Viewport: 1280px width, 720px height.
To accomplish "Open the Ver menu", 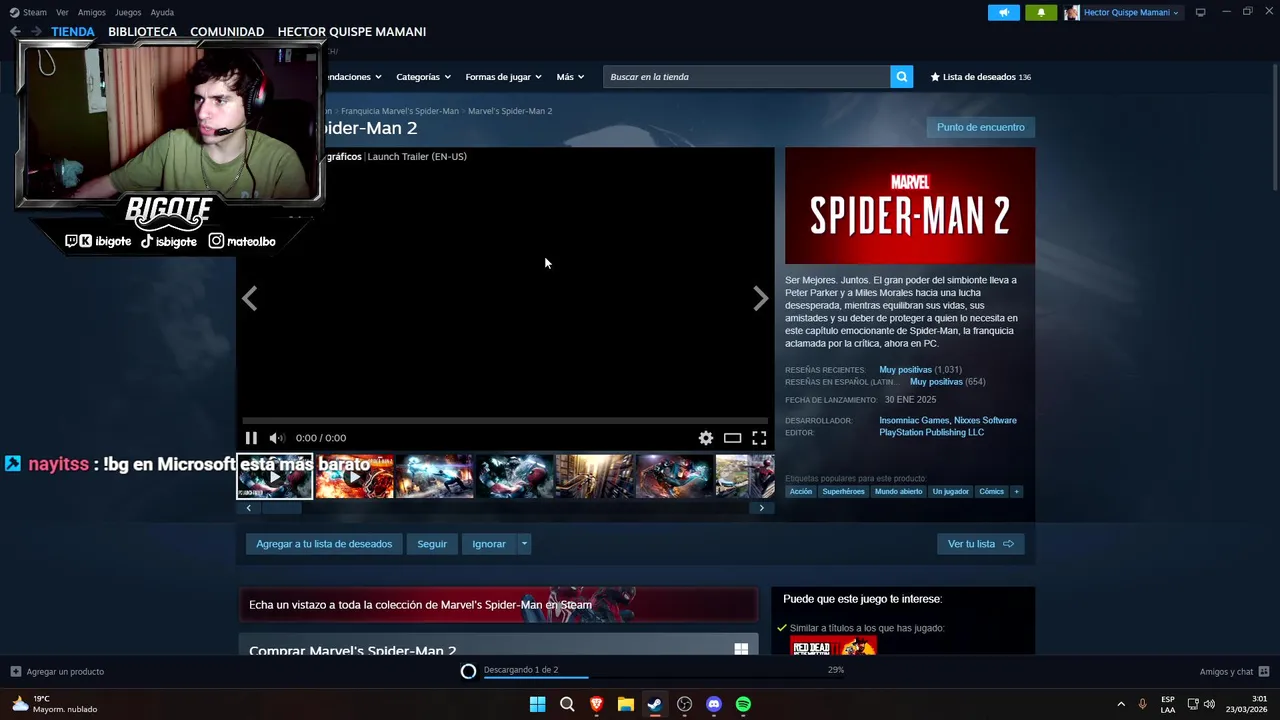I will [x=62, y=12].
